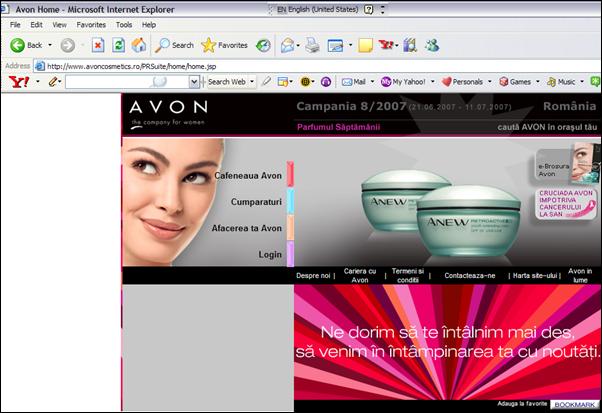602x413 pixels.
Task: Click the Messenger people icon
Action: (432, 45)
